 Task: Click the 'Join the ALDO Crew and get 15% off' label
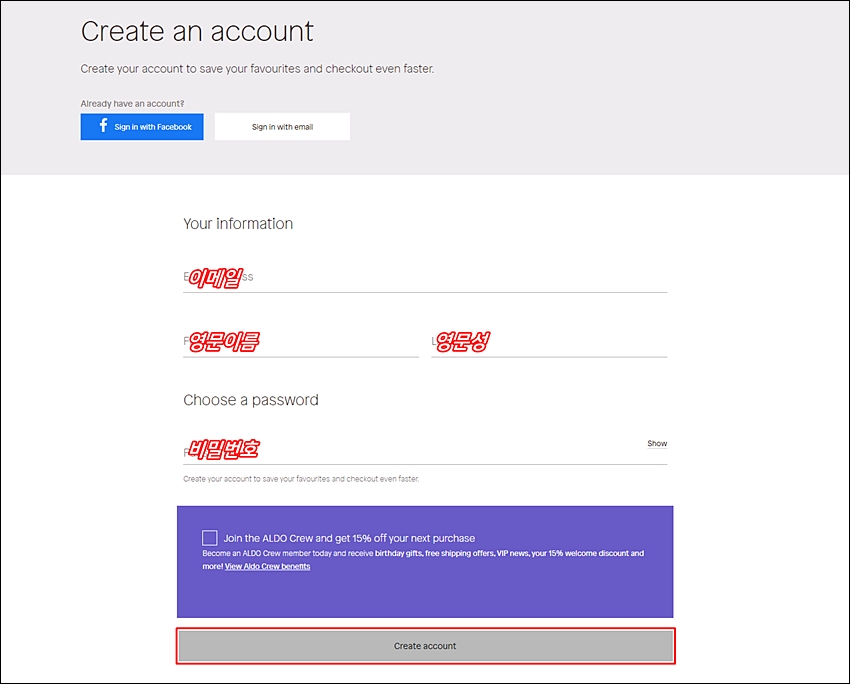pos(349,538)
